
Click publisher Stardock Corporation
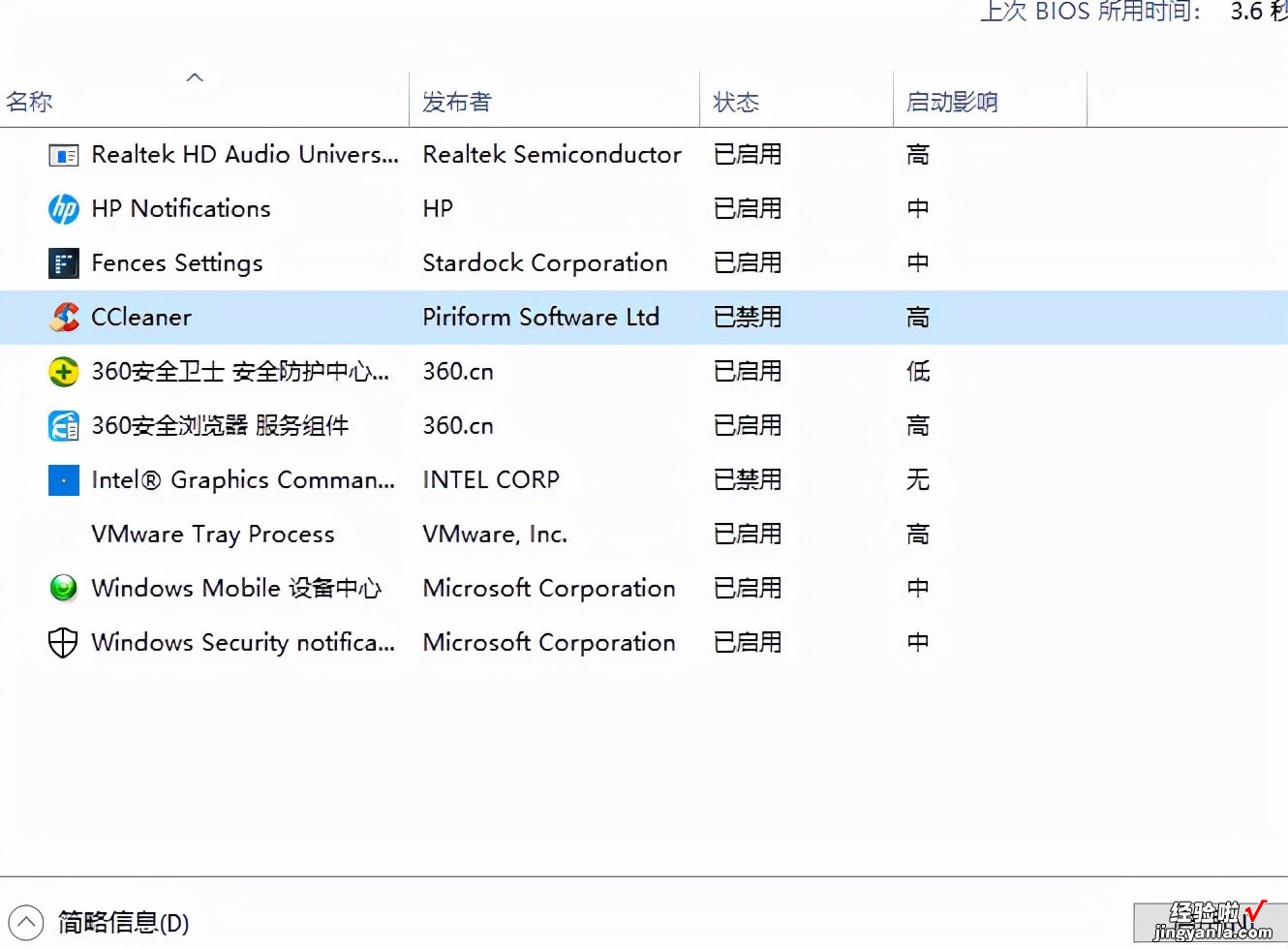pos(545,263)
